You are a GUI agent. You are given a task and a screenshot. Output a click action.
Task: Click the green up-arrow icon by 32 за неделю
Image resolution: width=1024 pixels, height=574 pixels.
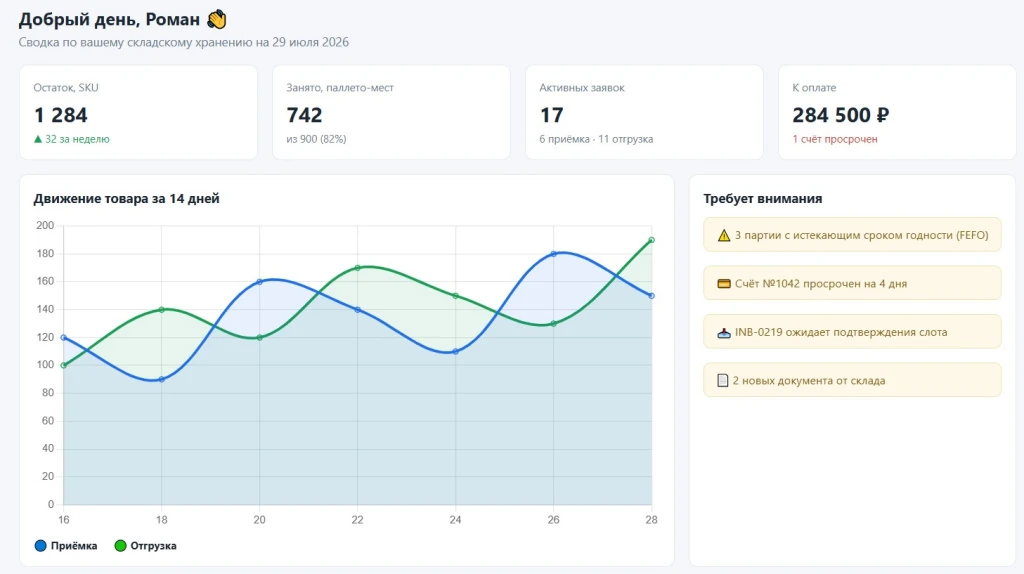(x=38, y=139)
